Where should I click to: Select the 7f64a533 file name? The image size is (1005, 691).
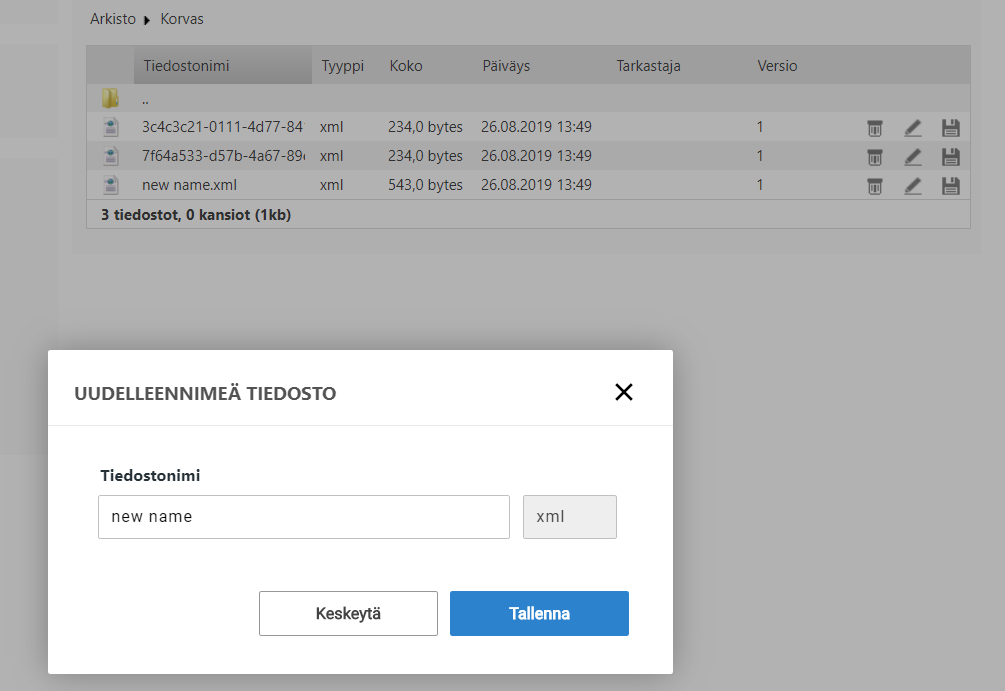point(222,156)
